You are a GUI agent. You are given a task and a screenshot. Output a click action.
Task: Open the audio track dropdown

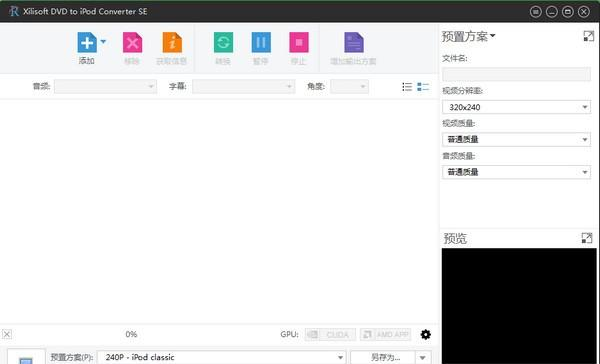(x=105, y=87)
